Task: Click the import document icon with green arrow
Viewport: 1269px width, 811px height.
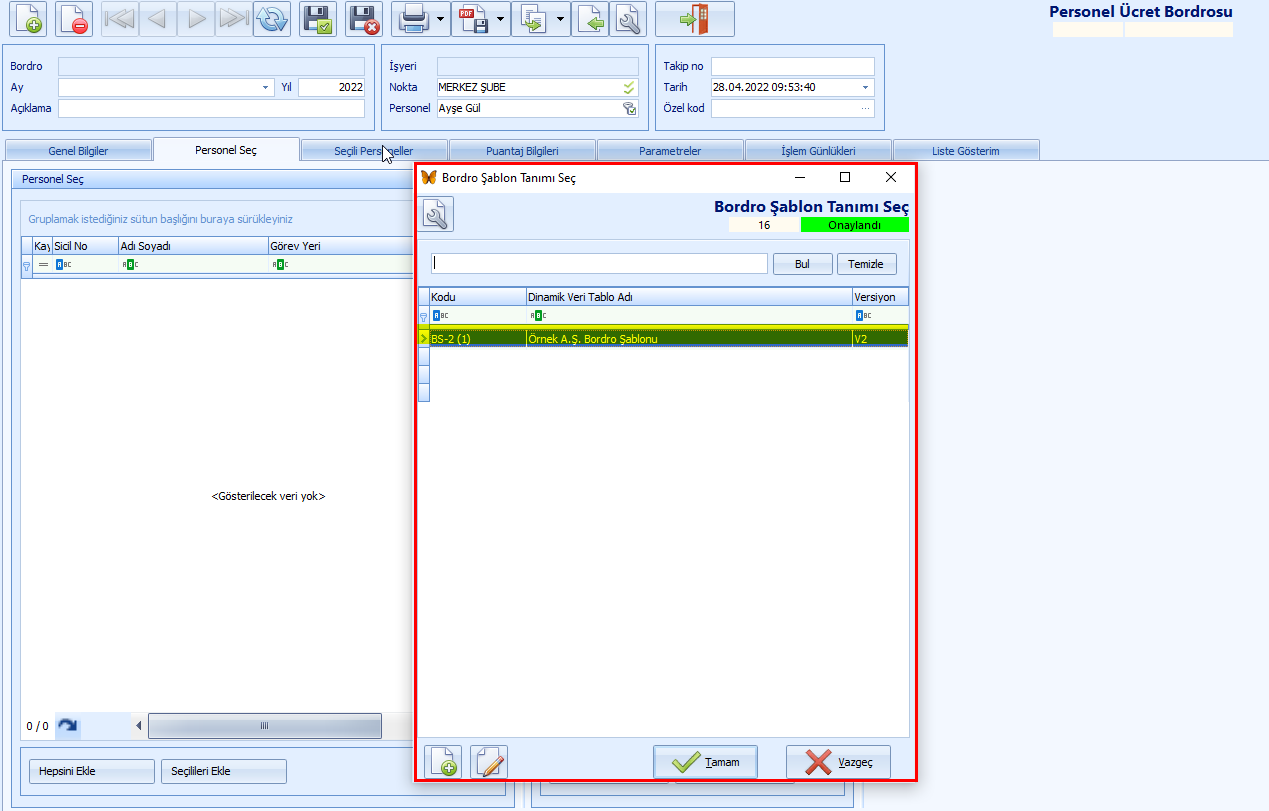Action: pos(590,19)
